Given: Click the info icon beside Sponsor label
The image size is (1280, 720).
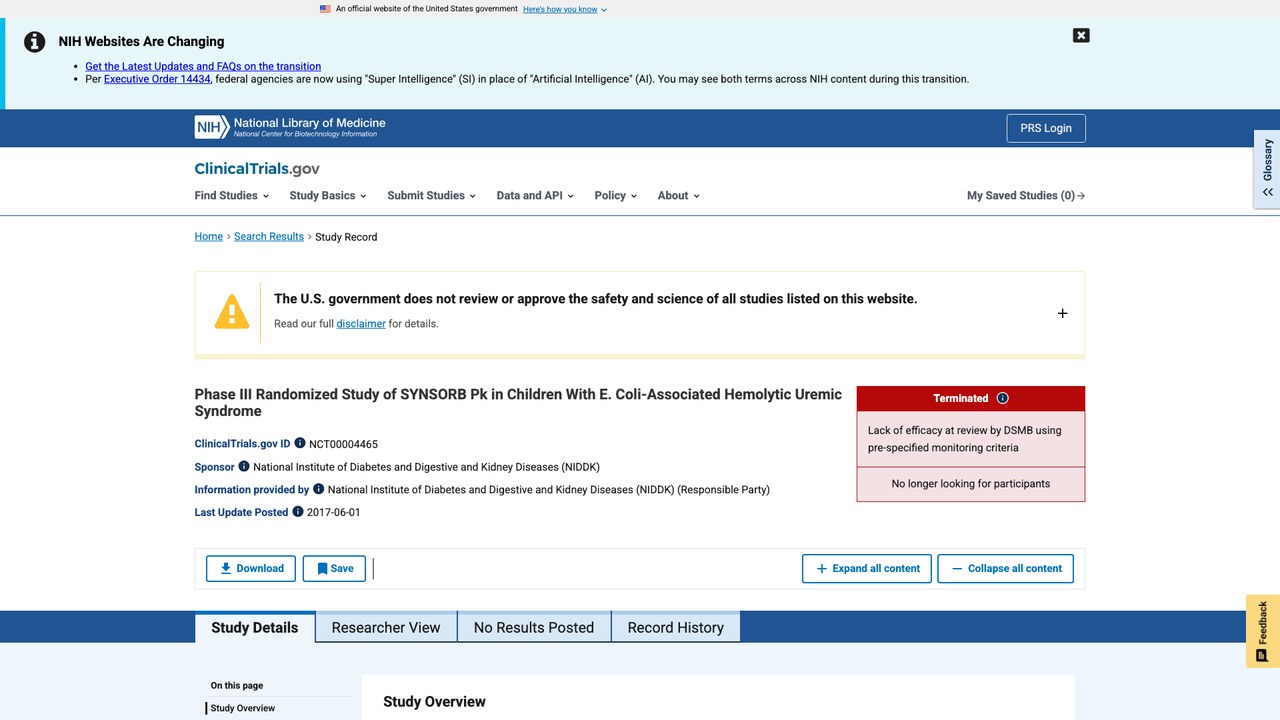Looking at the screenshot, I should [243, 466].
